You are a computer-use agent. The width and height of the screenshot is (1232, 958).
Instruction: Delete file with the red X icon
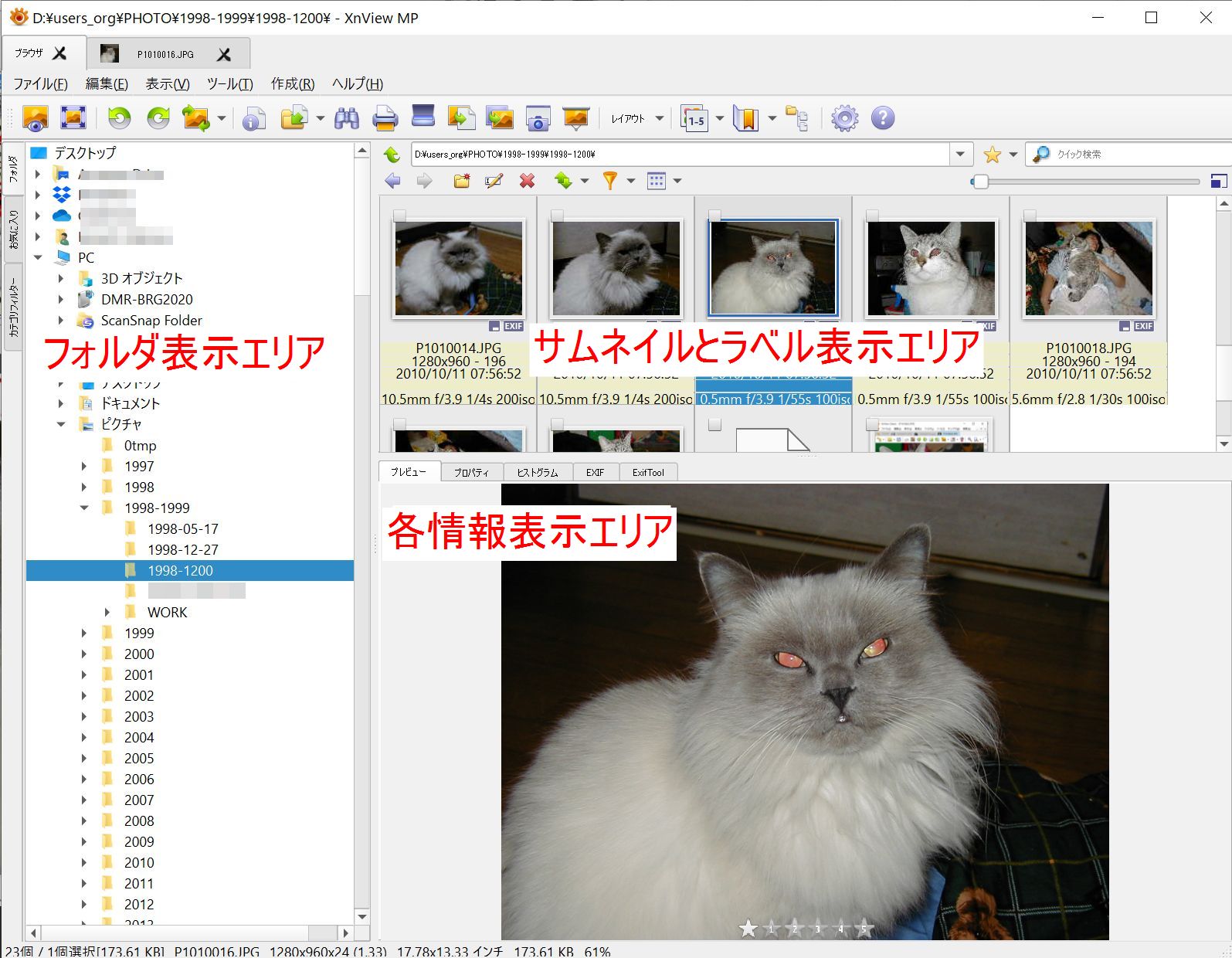pos(528,181)
